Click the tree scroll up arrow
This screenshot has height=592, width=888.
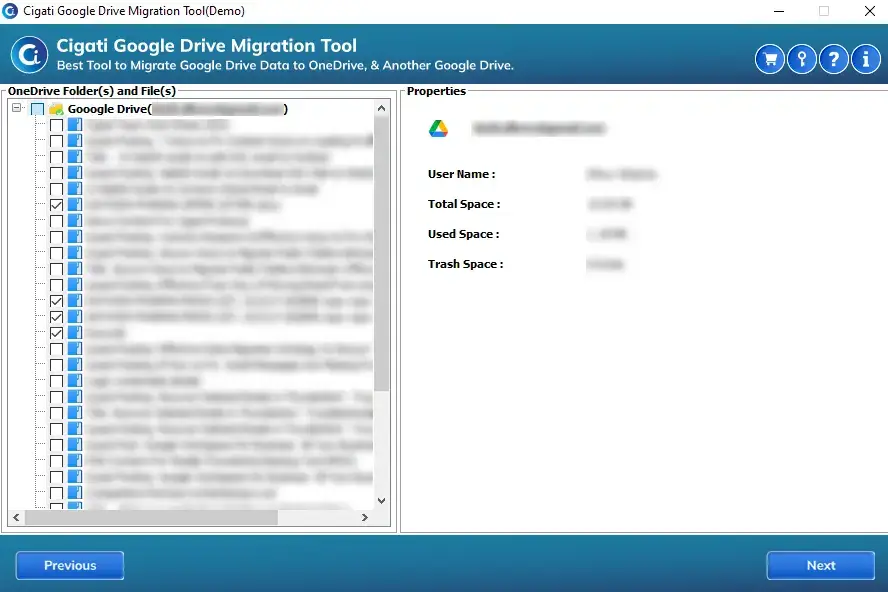pyautogui.click(x=382, y=108)
